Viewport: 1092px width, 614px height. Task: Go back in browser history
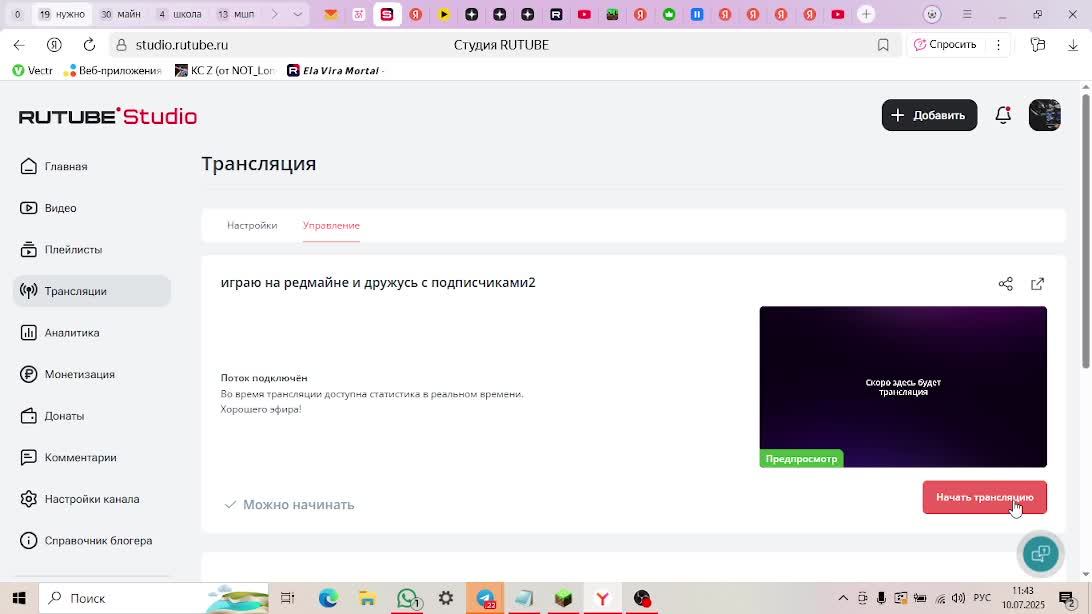[19, 45]
